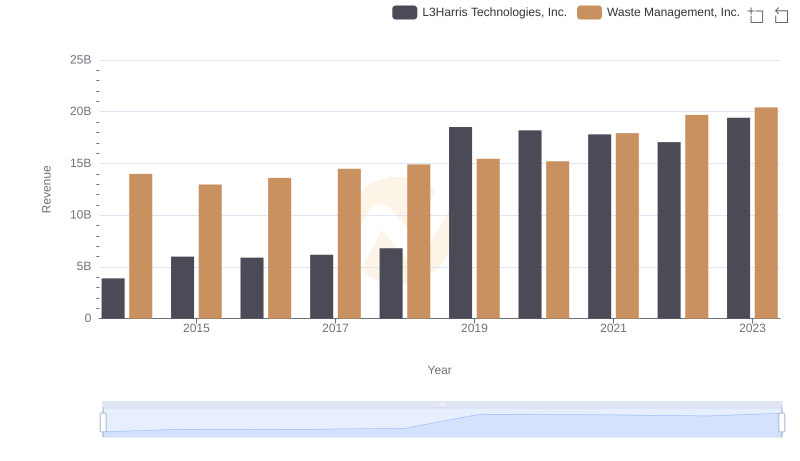Image resolution: width=800 pixels, height=461 pixels.
Task: Click the 10B y-axis label
Action: (81, 215)
